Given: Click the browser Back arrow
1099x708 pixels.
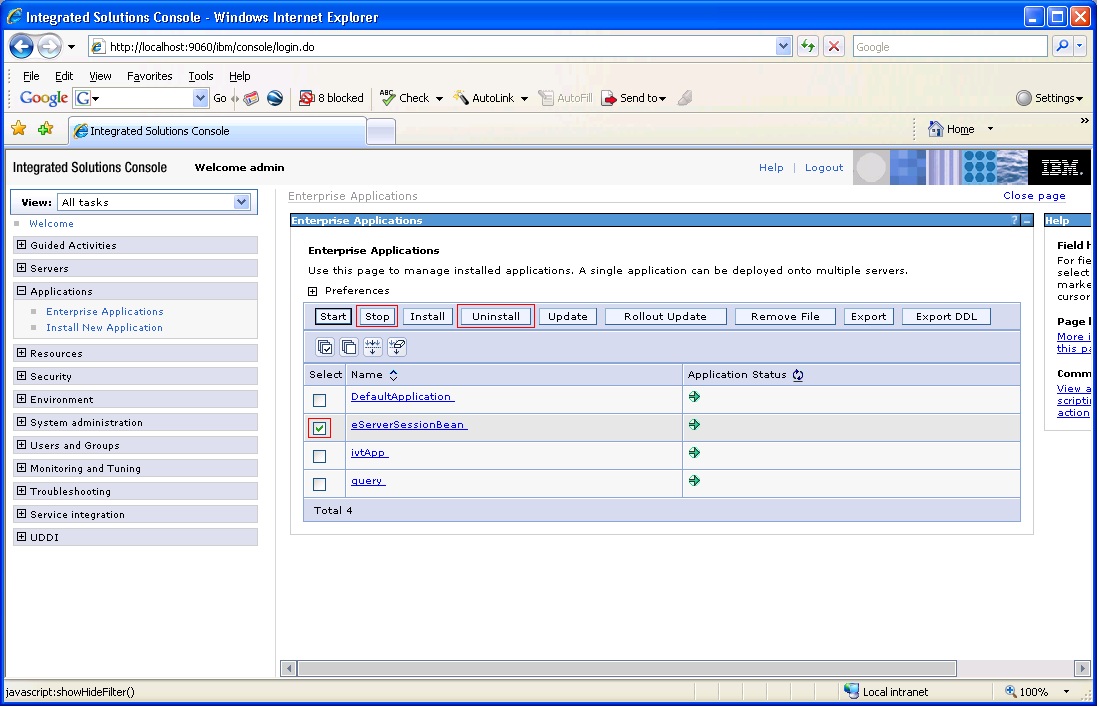Looking at the screenshot, I should pyautogui.click(x=21, y=46).
